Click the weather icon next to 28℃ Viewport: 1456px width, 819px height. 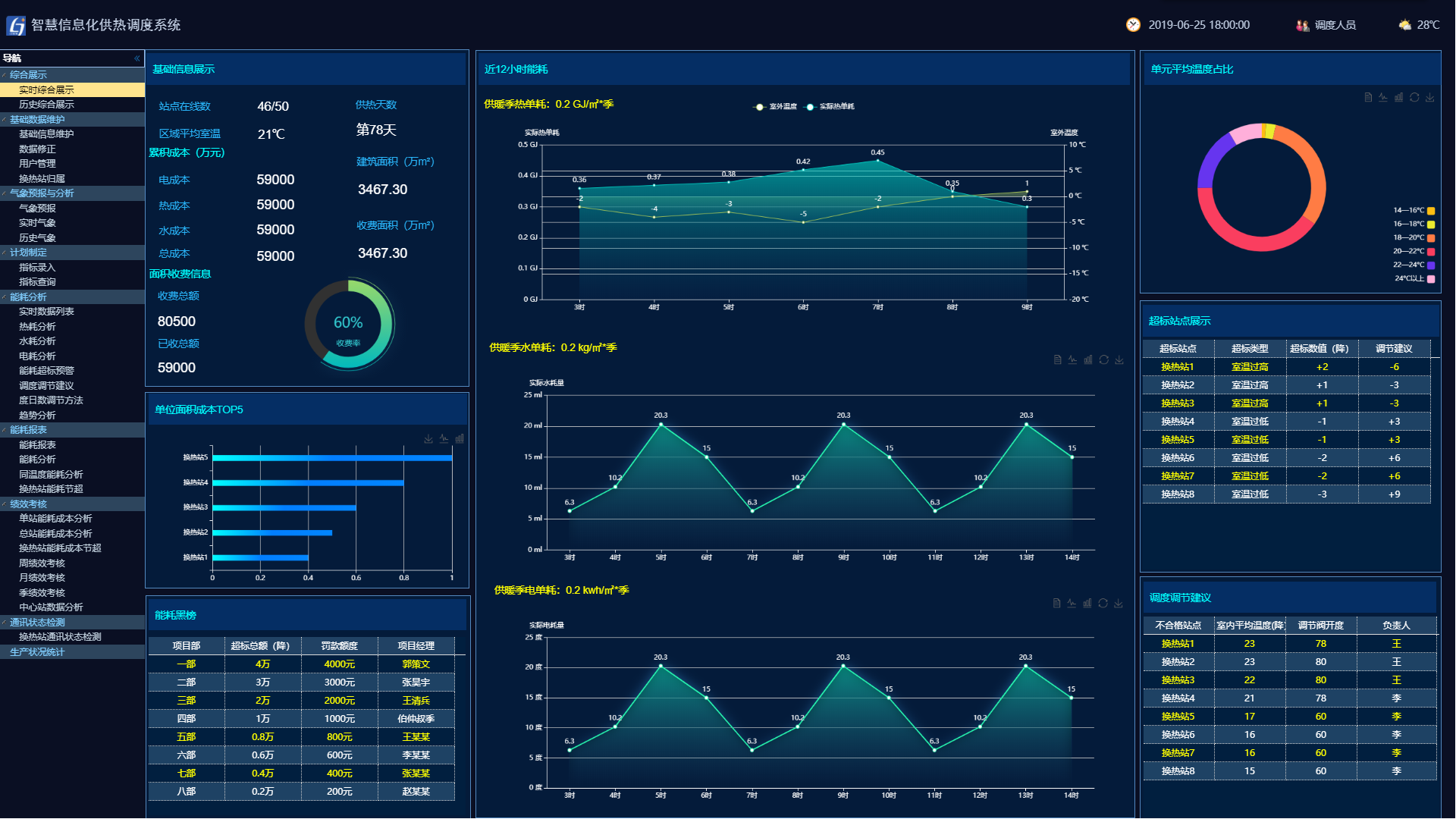click(1405, 25)
